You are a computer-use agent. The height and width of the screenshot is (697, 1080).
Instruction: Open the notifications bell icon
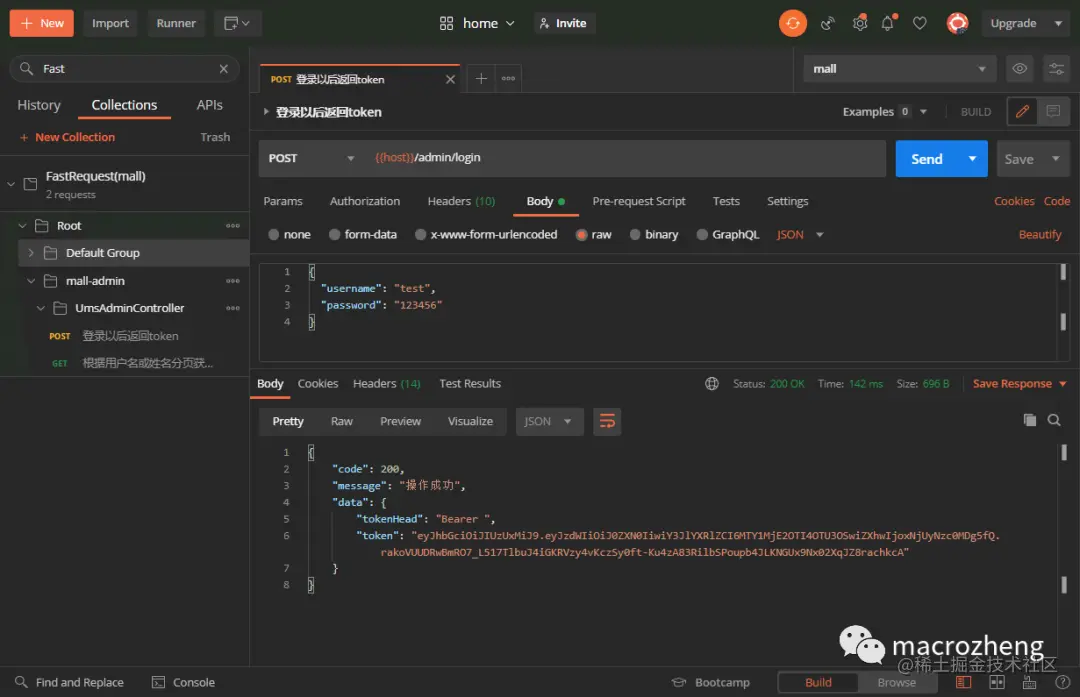tap(888, 23)
